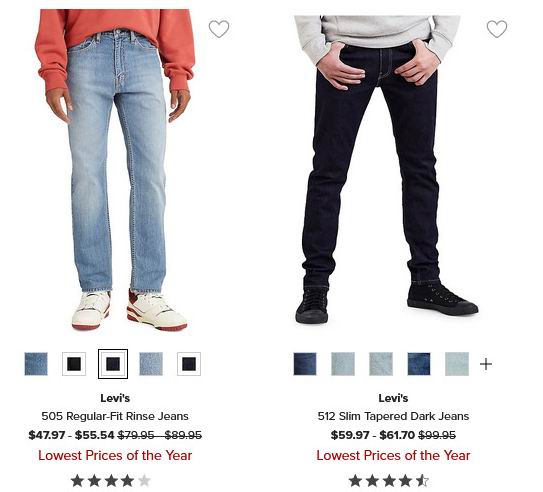543x492 pixels.
Task: Favorite the 505 Regular-Fit jeans with heart icon
Action: tap(219, 29)
